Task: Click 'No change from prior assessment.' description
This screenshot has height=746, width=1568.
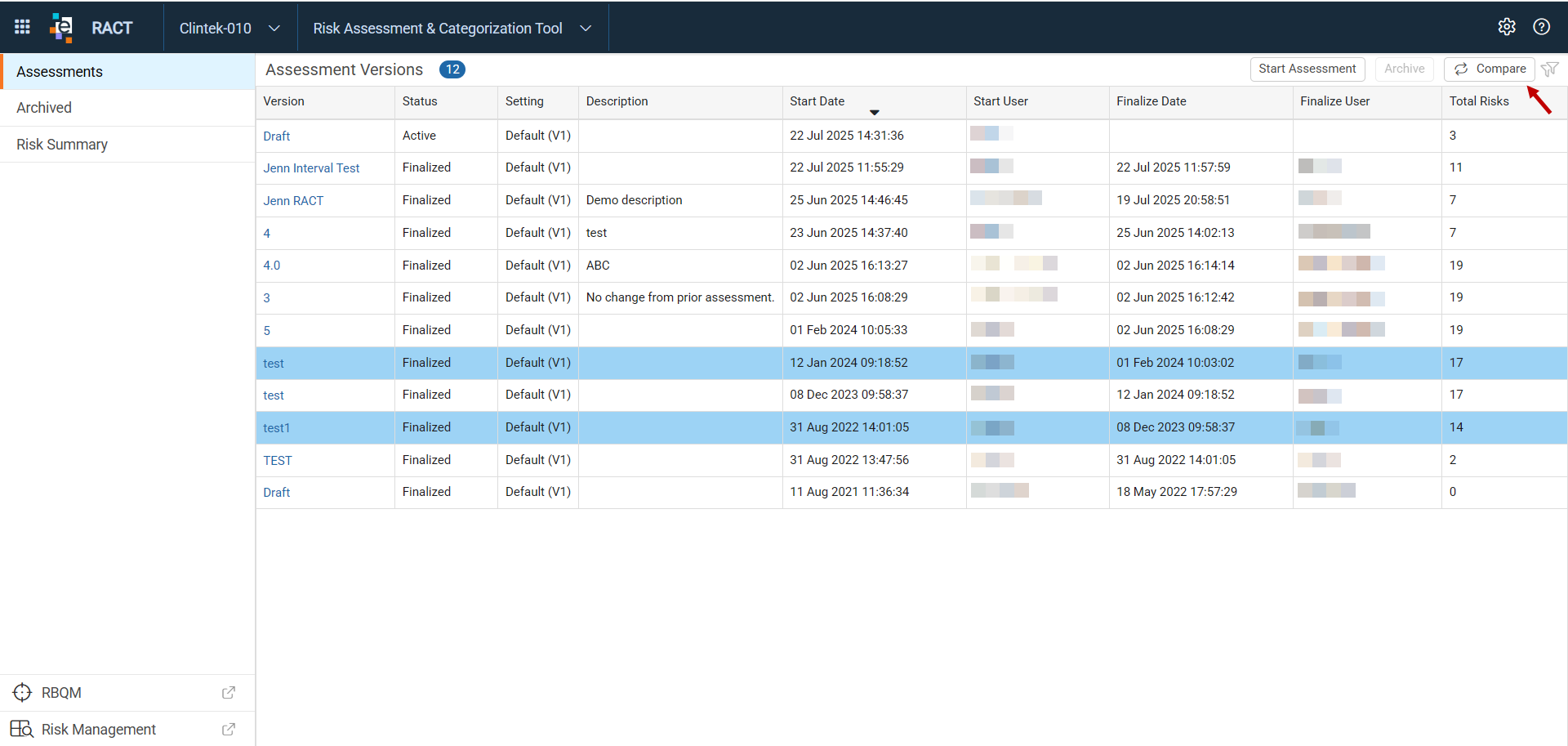Action: click(680, 297)
